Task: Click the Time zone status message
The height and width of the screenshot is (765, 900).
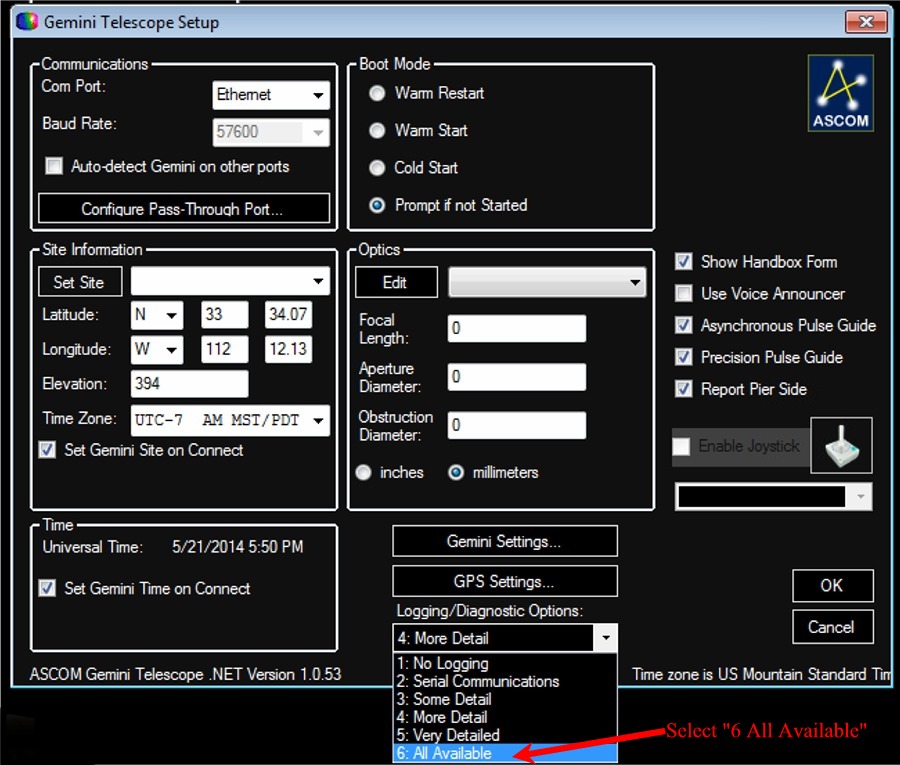Action: [761, 674]
